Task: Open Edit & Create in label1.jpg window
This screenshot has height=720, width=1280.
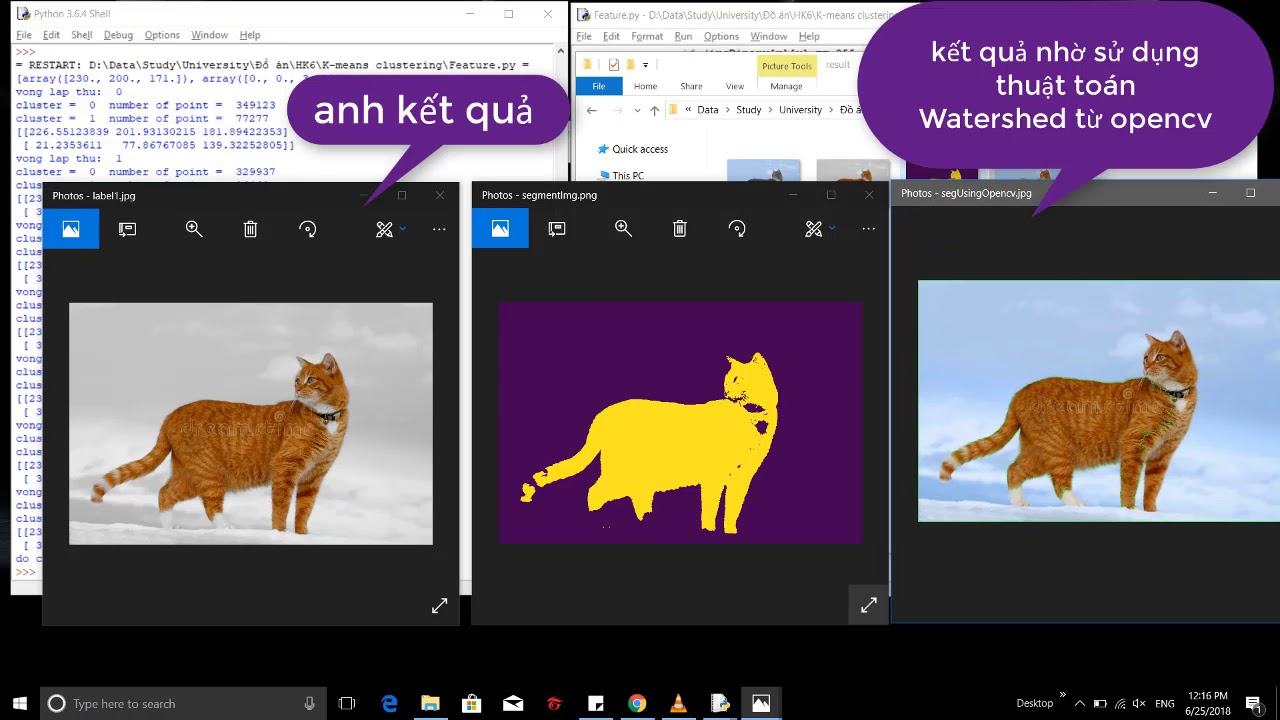Action: point(389,229)
